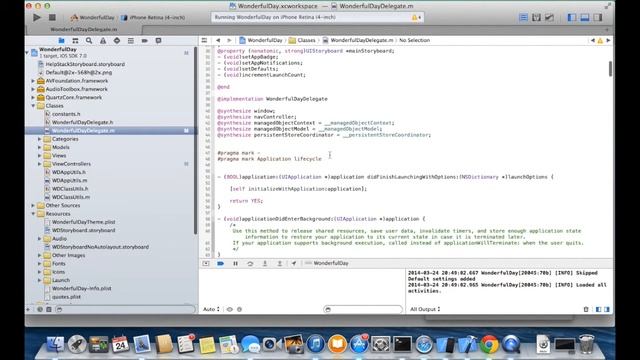Jump to next issue arrow

[x=608, y=40]
